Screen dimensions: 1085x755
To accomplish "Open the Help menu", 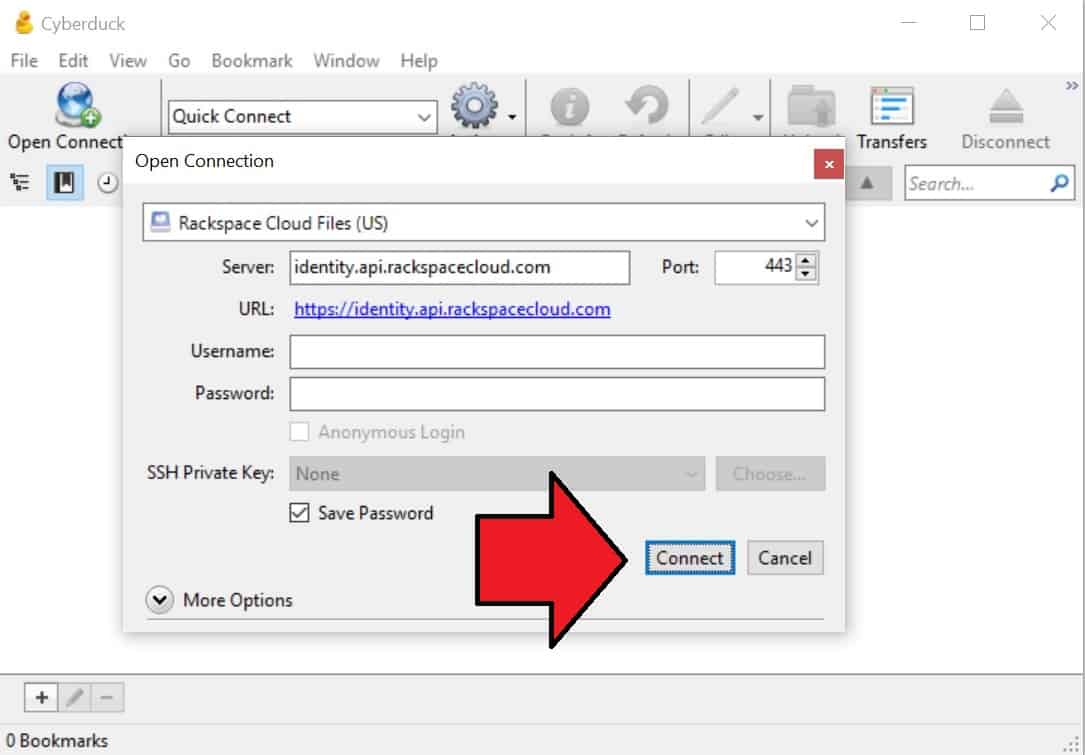I will pos(419,61).
